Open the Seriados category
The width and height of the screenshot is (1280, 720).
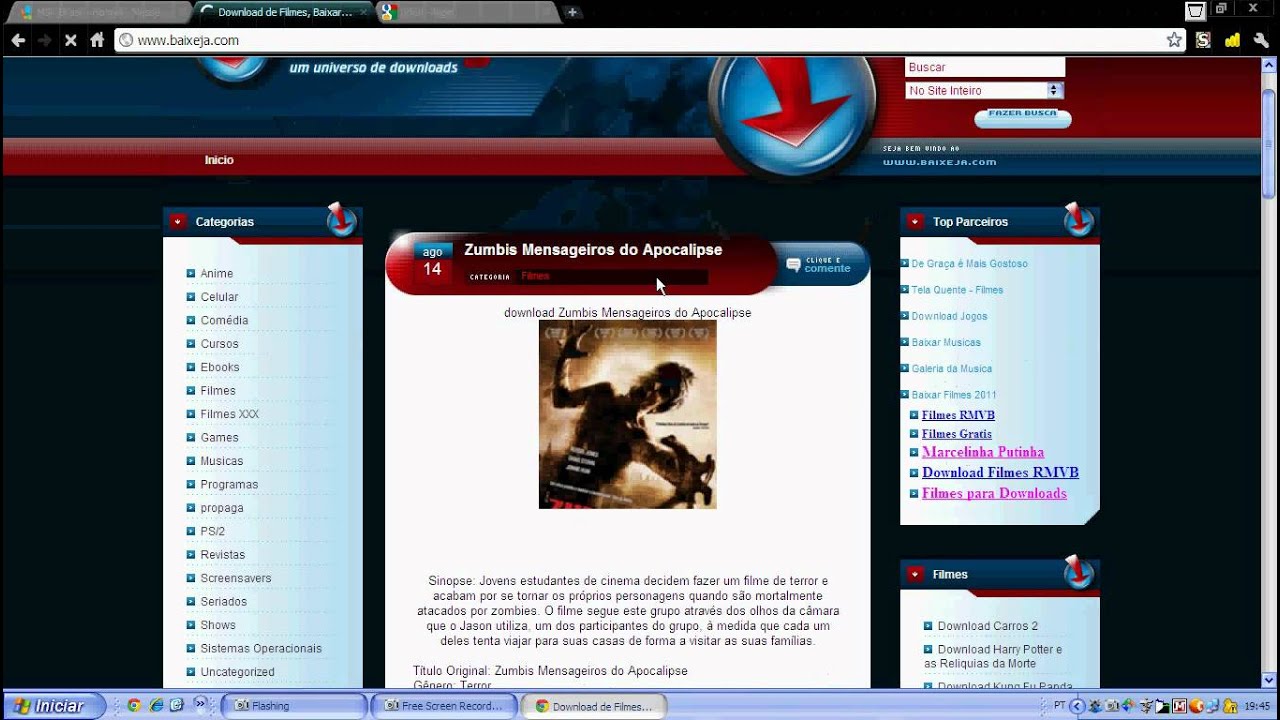click(223, 602)
